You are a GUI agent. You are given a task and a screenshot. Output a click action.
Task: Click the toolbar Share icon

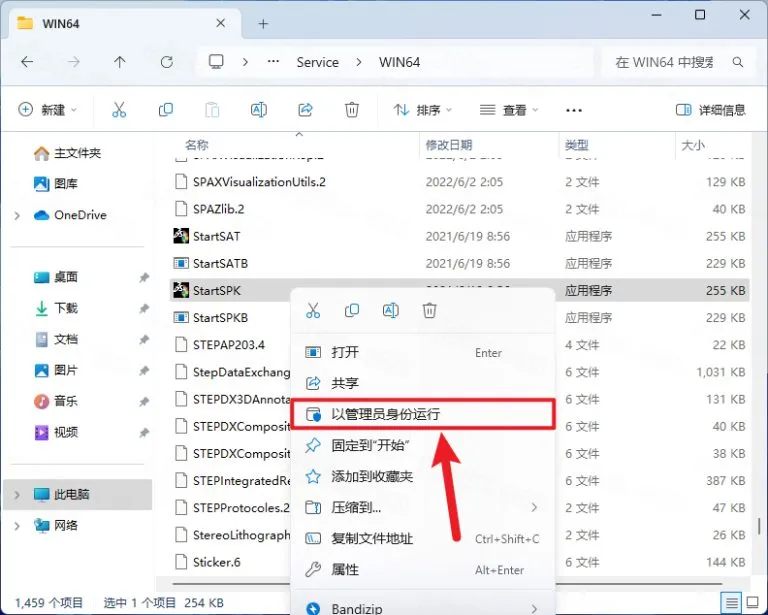point(306,110)
